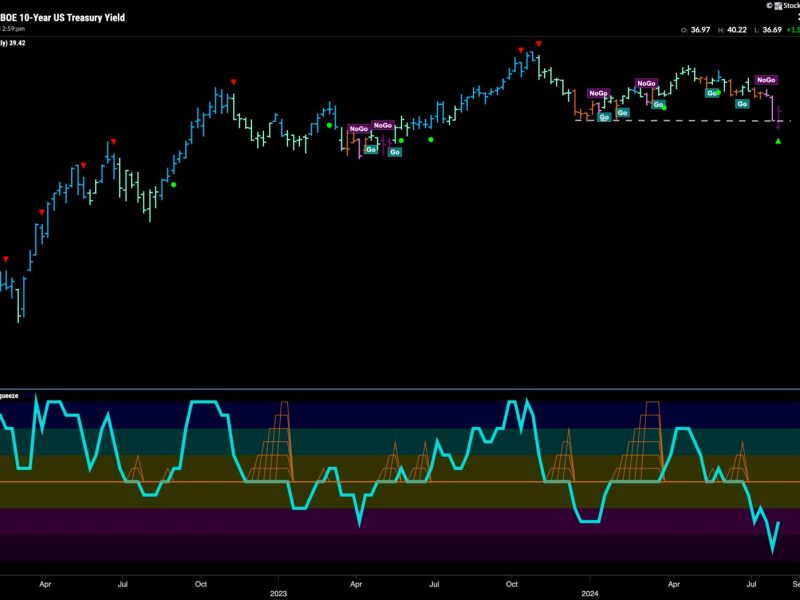This screenshot has width=800, height=600.
Task: Click the orange zero line in the oscillator panel
Action: pyautogui.click(x=400, y=482)
